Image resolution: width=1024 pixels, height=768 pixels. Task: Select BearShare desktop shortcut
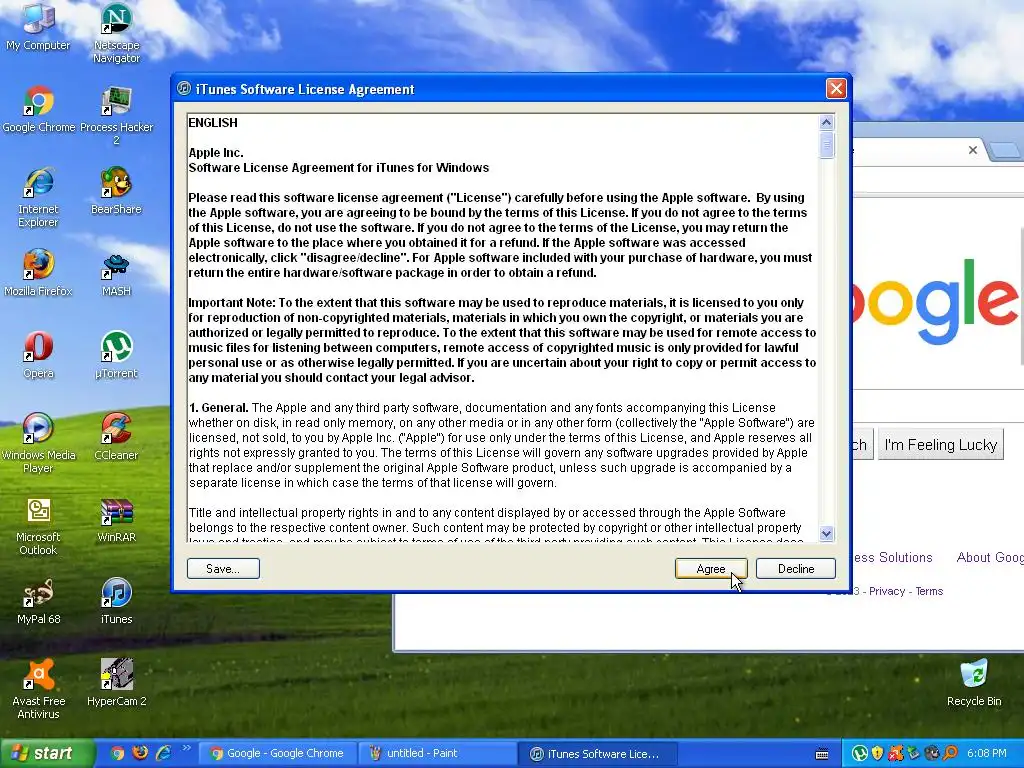click(x=116, y=191)
